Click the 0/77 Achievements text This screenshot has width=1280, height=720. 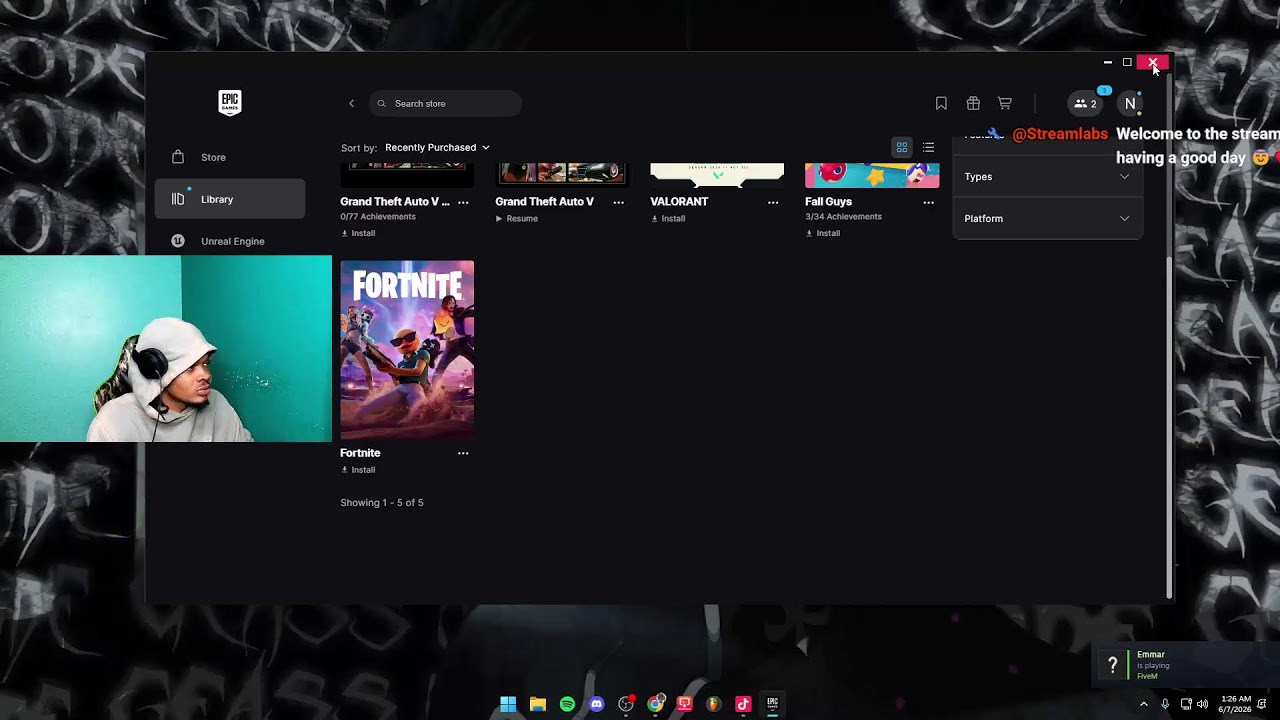coord(378,217)
